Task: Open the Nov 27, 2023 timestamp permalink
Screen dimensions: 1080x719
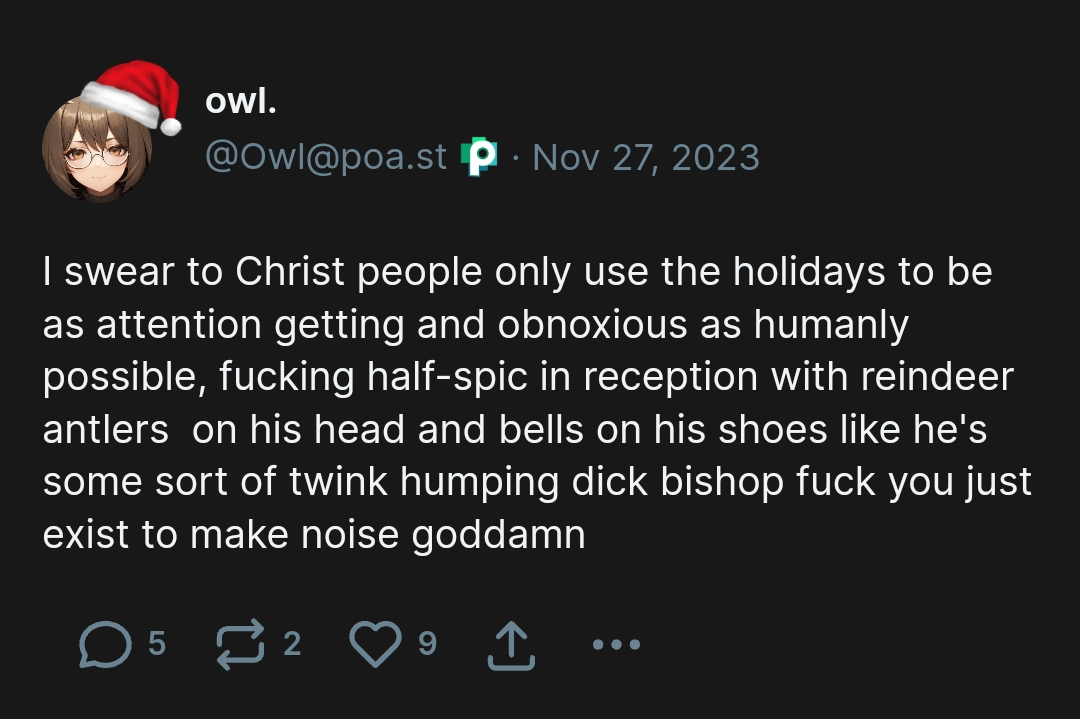Action: (646, 158)
